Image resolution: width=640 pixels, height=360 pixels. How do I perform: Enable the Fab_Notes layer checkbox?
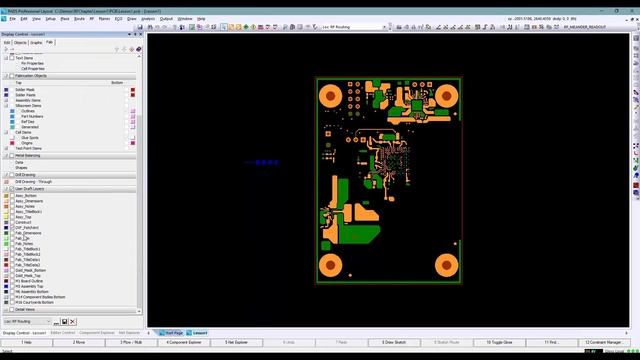(x=12, y=244)
